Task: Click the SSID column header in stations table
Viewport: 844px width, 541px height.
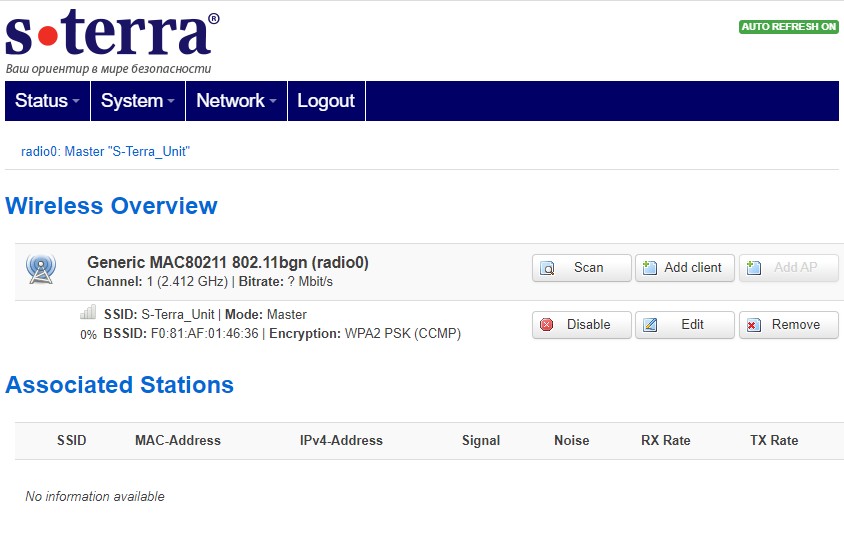Action: pyautogui.click(x=72, y=440)
